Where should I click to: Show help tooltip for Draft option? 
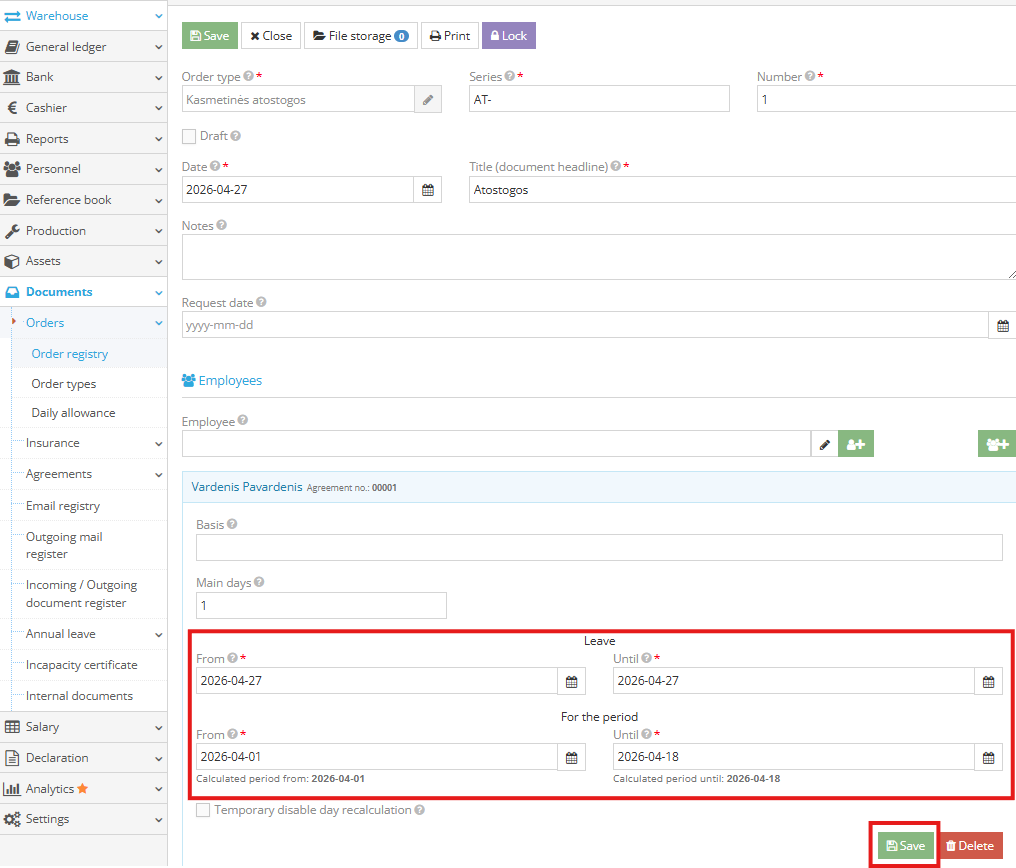(x=235, y=135)
